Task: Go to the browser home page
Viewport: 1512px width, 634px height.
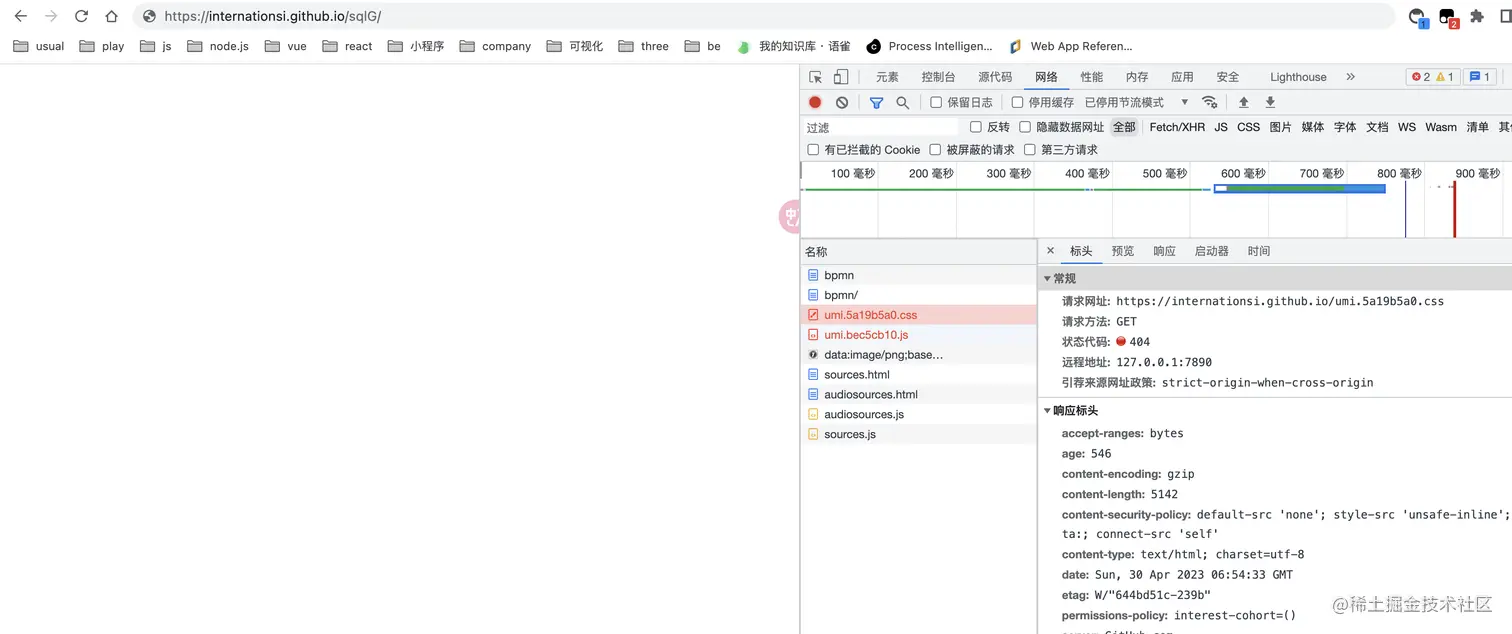Action: (112, 16)
